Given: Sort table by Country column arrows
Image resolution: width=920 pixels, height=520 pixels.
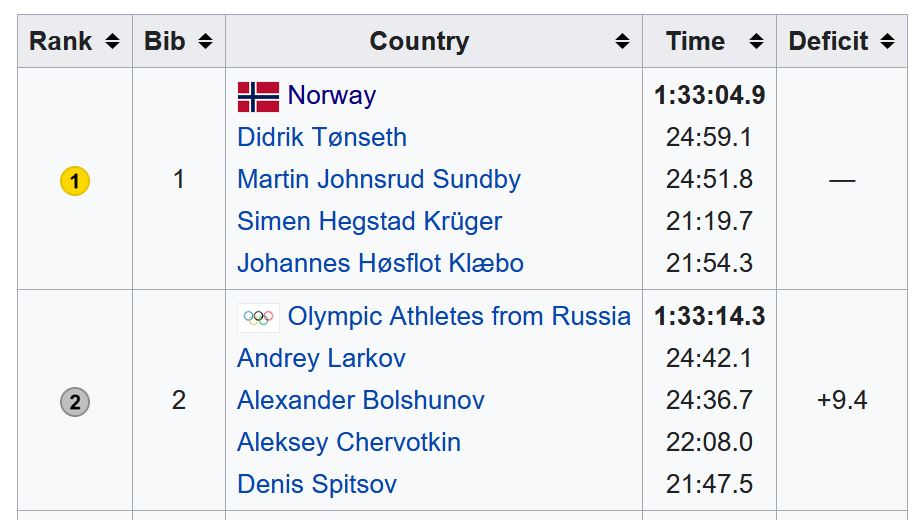Looking at the screenshot, I should (x=622, y=42).
